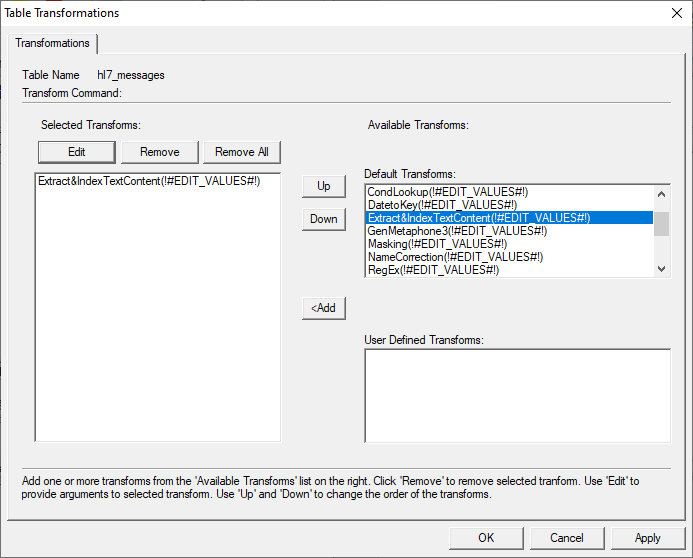Apply the transformation changes
693x558 pixels.
coord(647,538)
